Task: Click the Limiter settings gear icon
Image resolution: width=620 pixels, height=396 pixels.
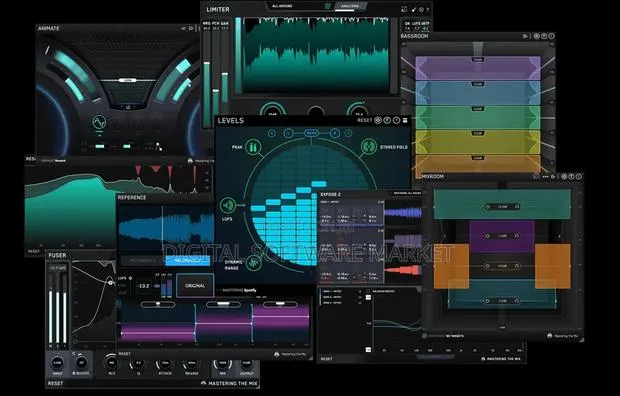Action: pyautogui.click(x=422, y=9)
